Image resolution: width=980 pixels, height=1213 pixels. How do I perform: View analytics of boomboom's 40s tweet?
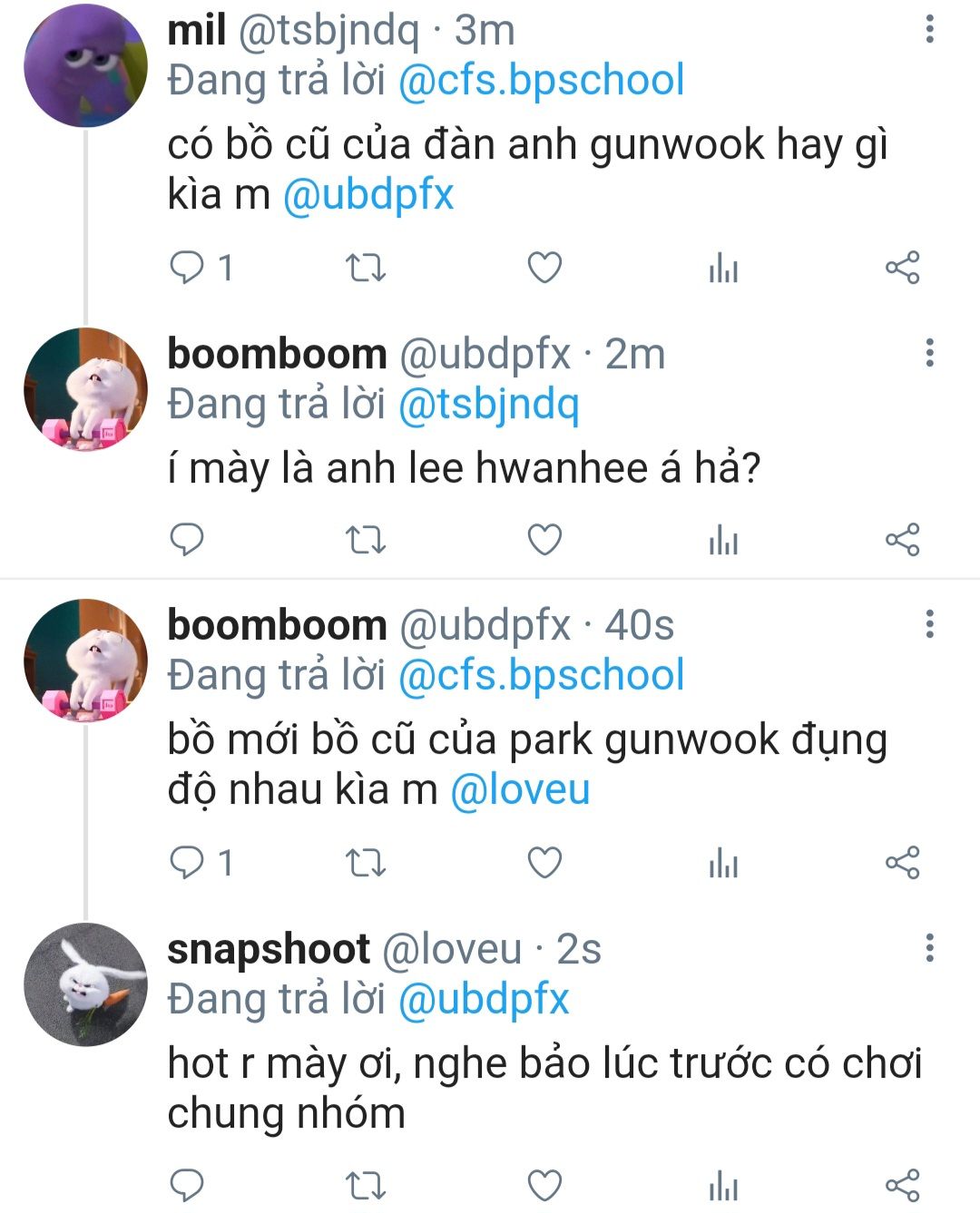pos(723,863)
